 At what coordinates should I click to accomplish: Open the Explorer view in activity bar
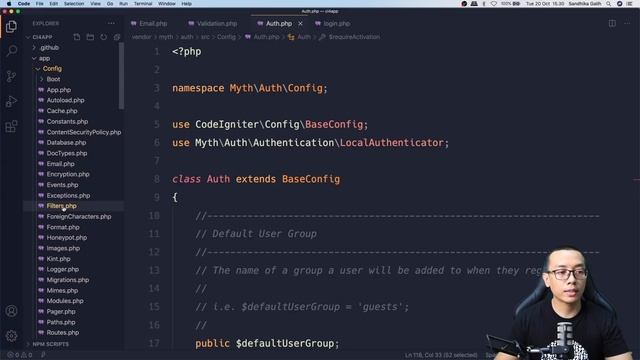click(11, 27)
